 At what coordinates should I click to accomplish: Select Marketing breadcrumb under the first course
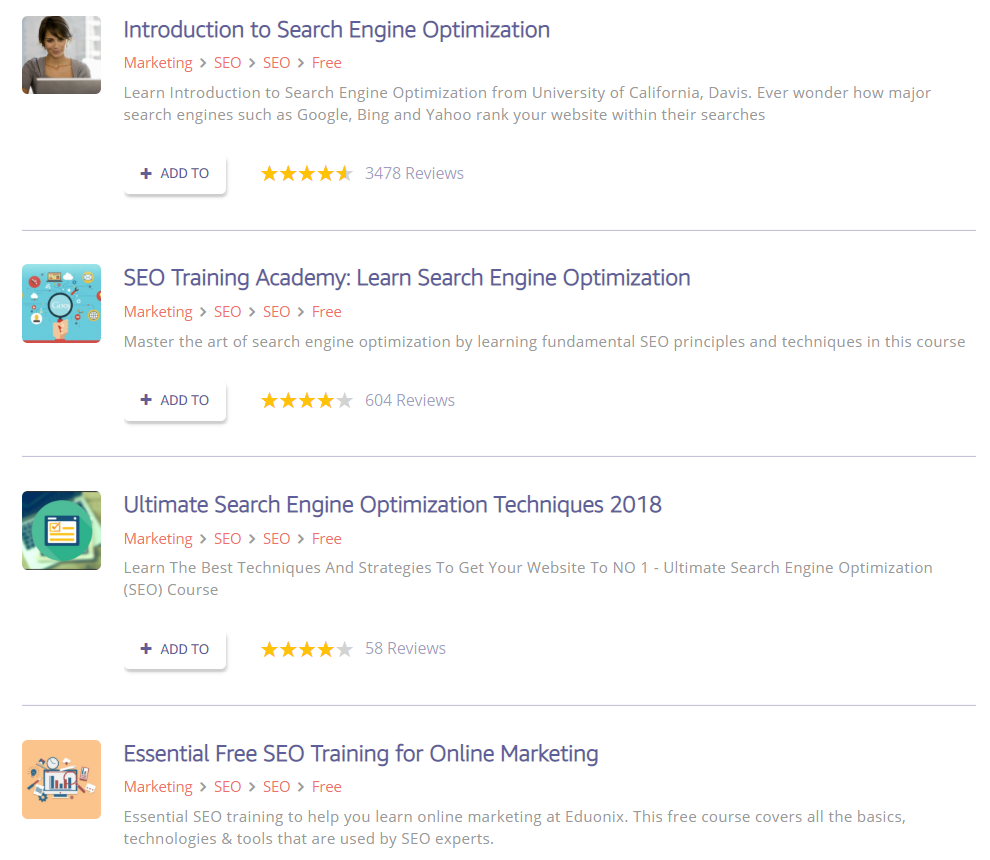158,63
